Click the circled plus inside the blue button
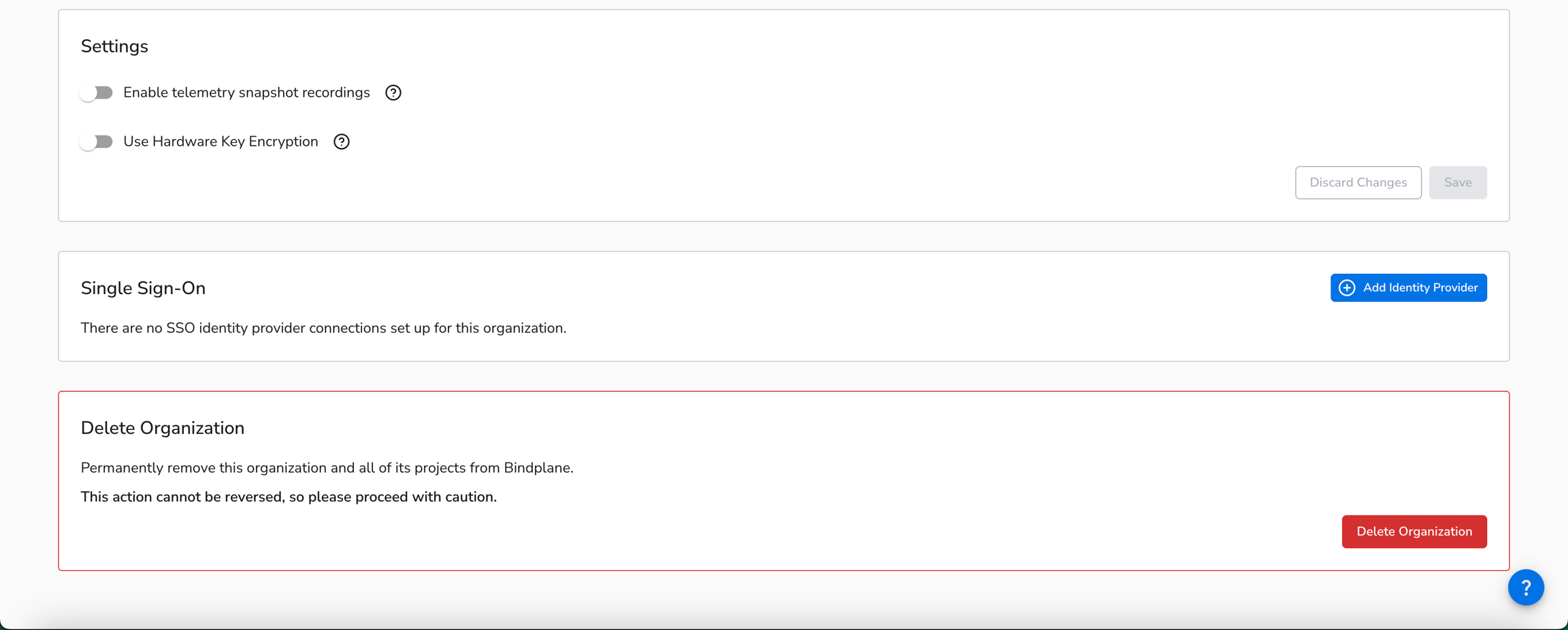This screenshot has width=1568, height=630. pos(1347,287)
